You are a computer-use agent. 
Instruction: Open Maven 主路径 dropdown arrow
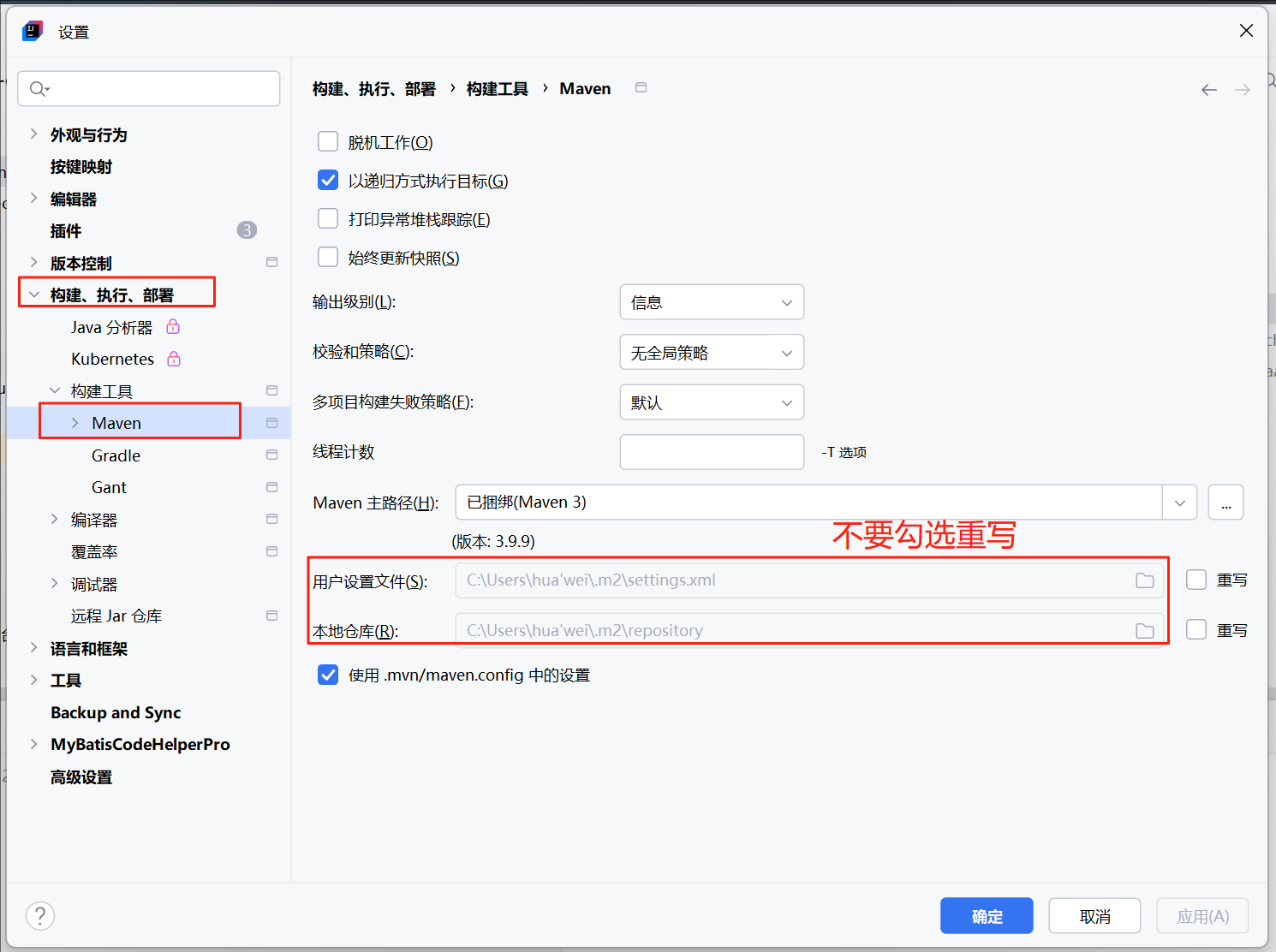tap(1179, 503)
